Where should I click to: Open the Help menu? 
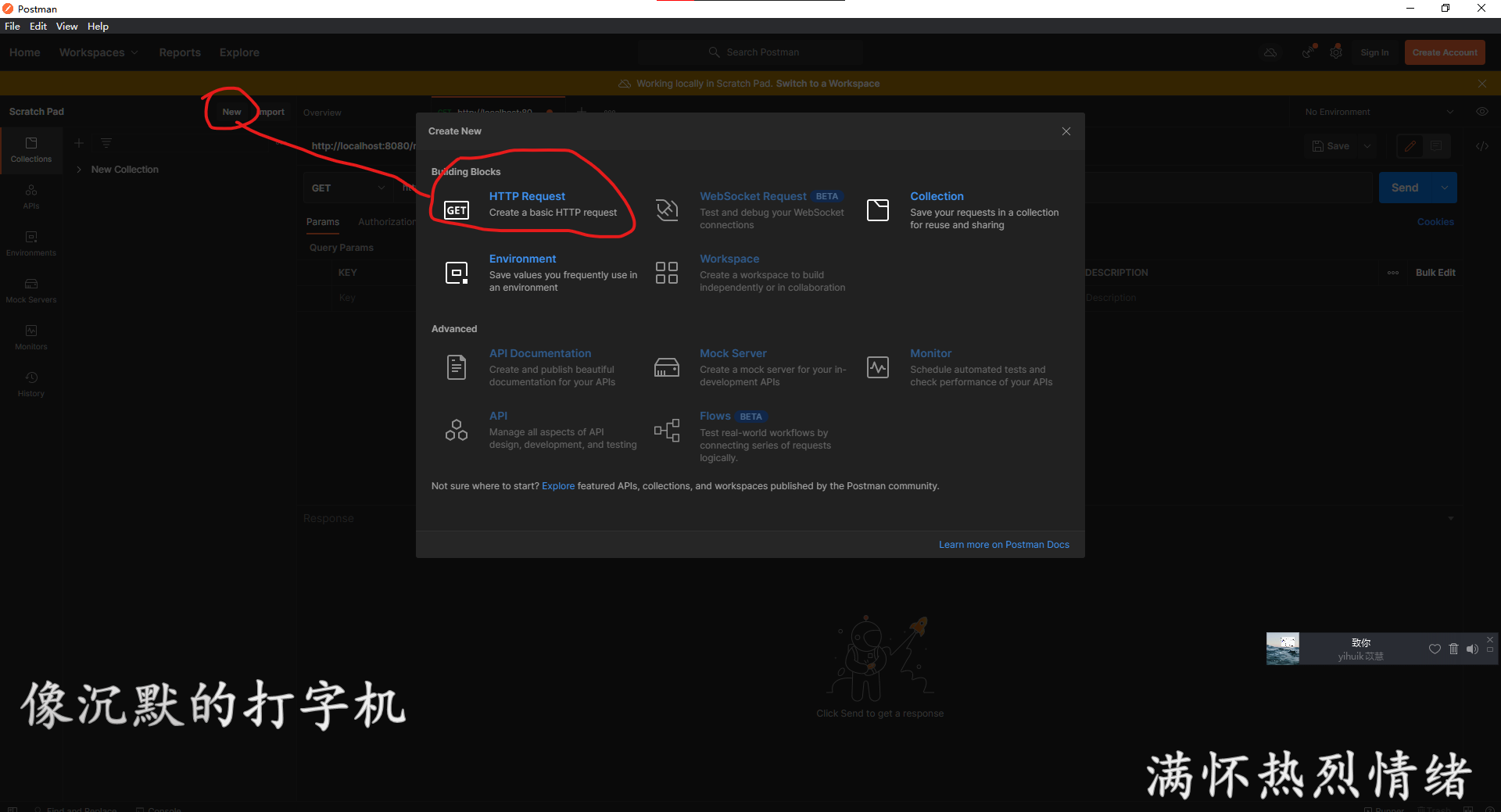(98, 26)
